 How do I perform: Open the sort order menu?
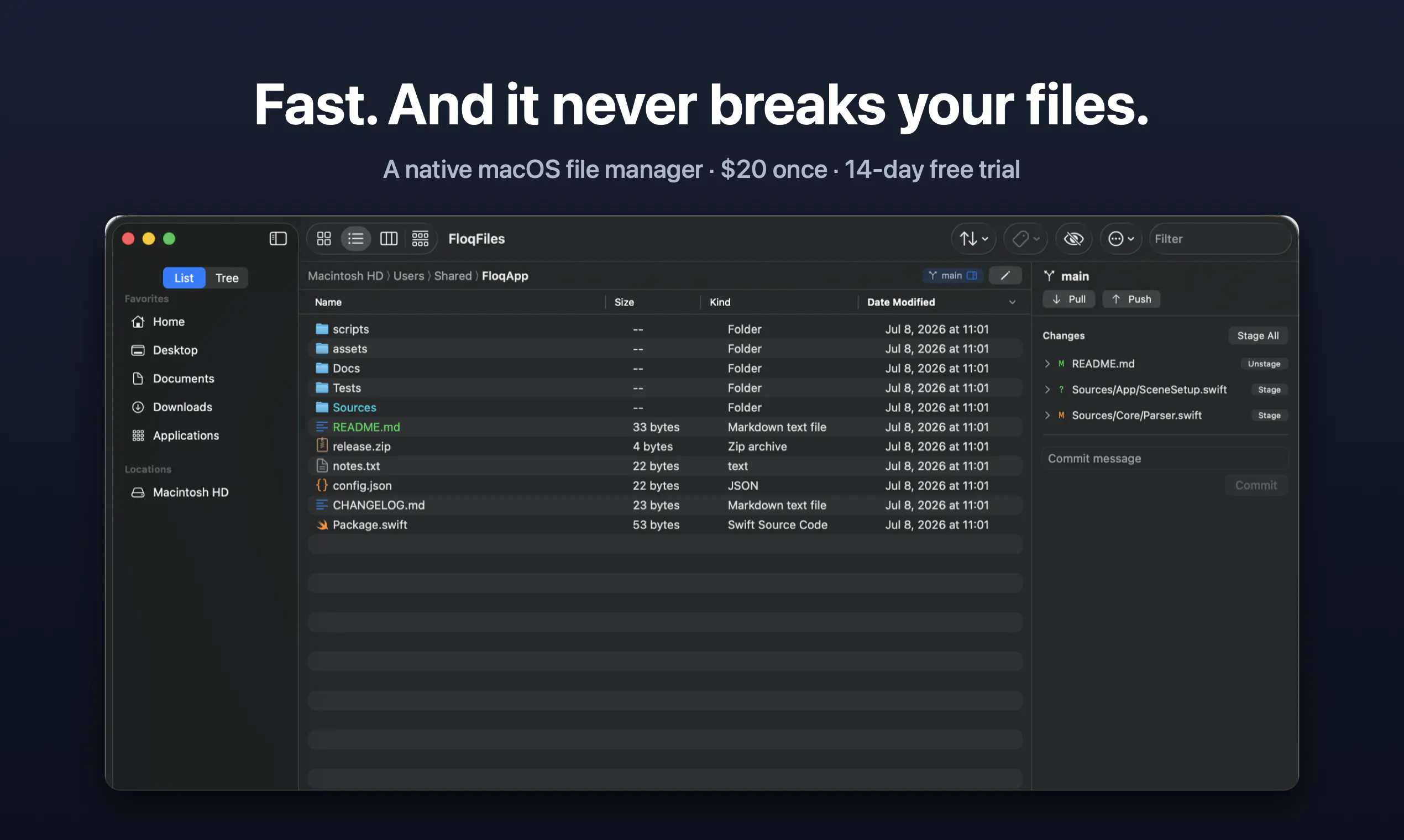tap(974, 239)
